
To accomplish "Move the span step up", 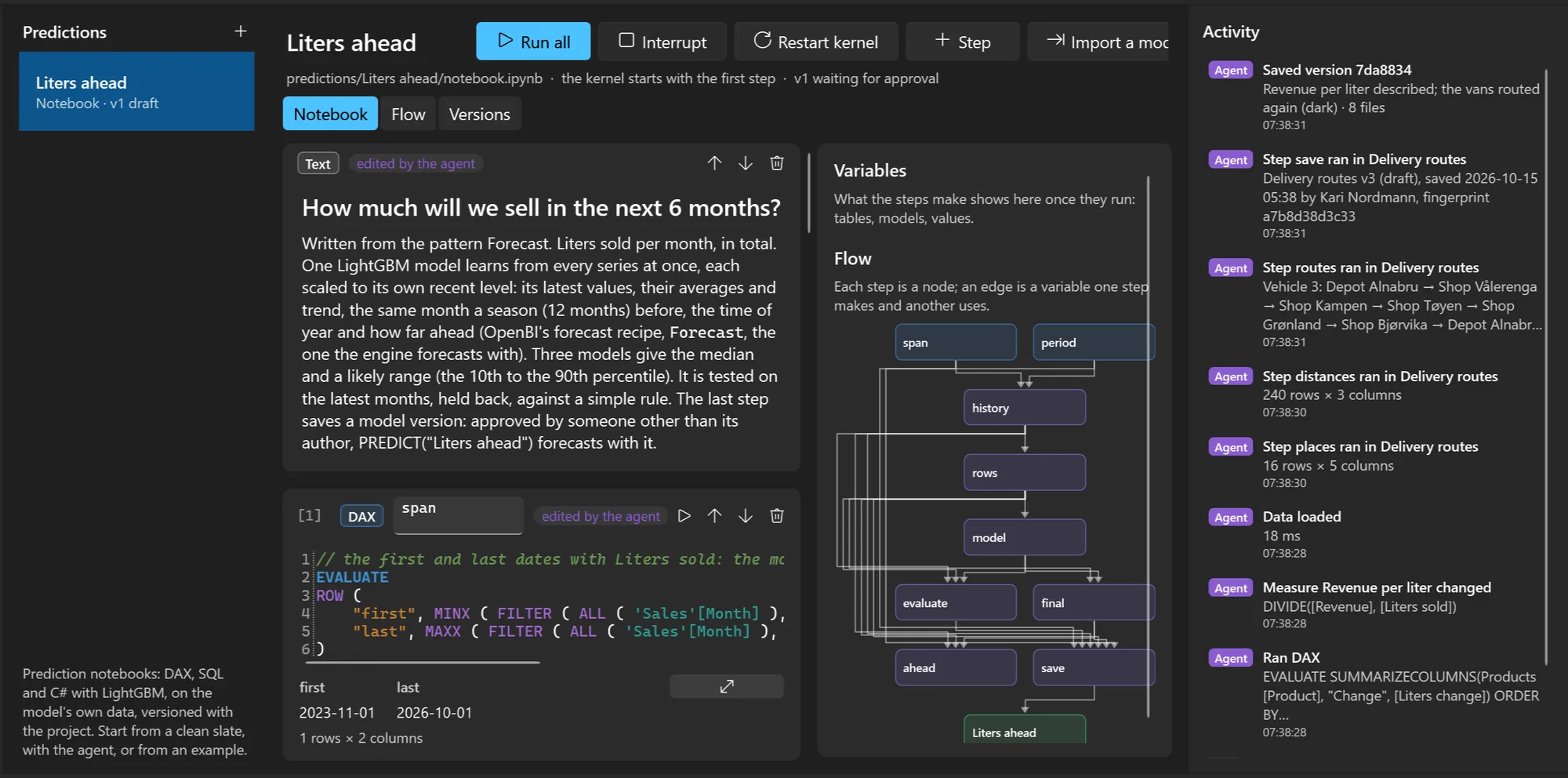I will tap(714, 516).
